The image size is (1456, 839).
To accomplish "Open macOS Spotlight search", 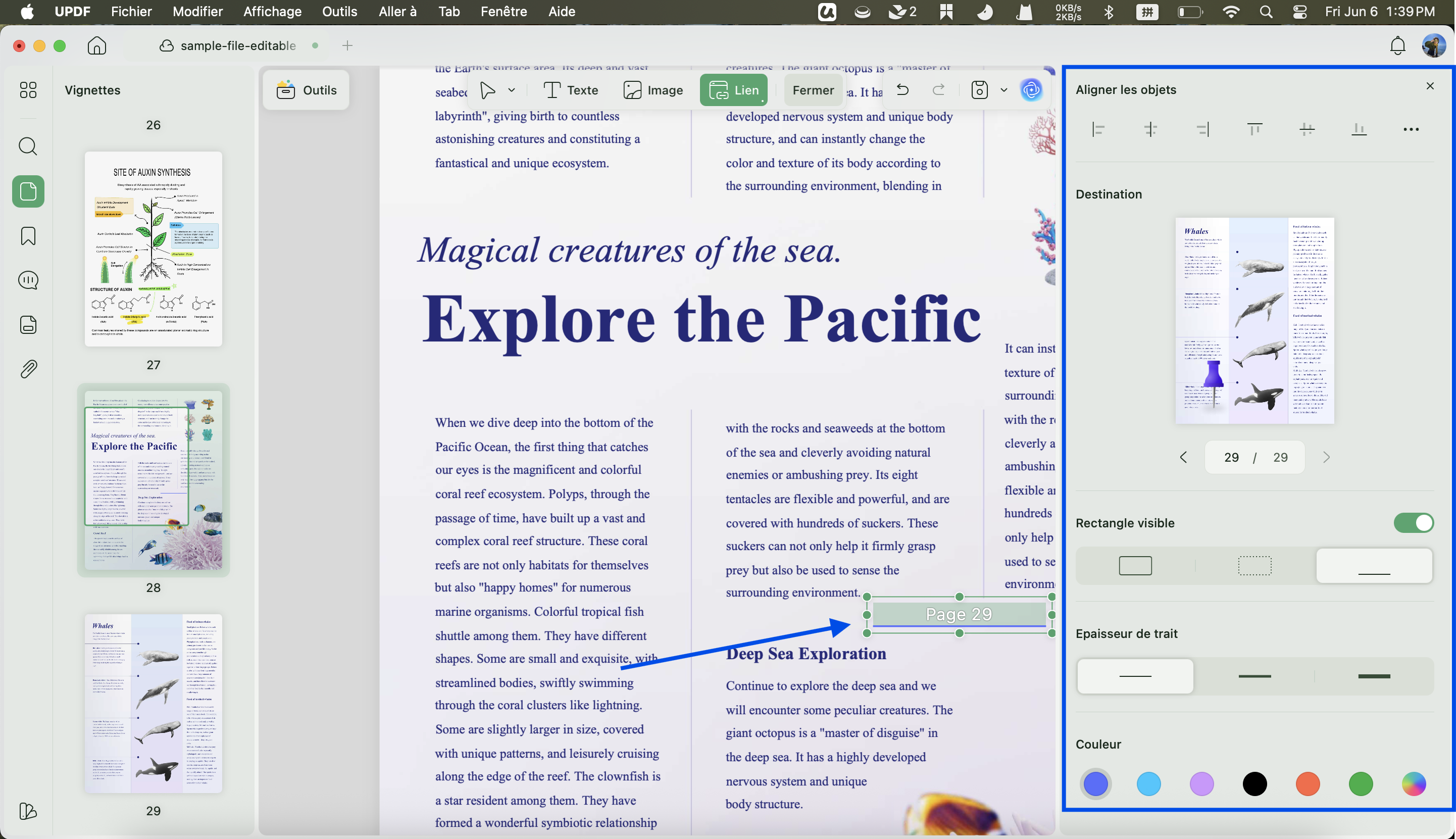I will coord(1266,12).
